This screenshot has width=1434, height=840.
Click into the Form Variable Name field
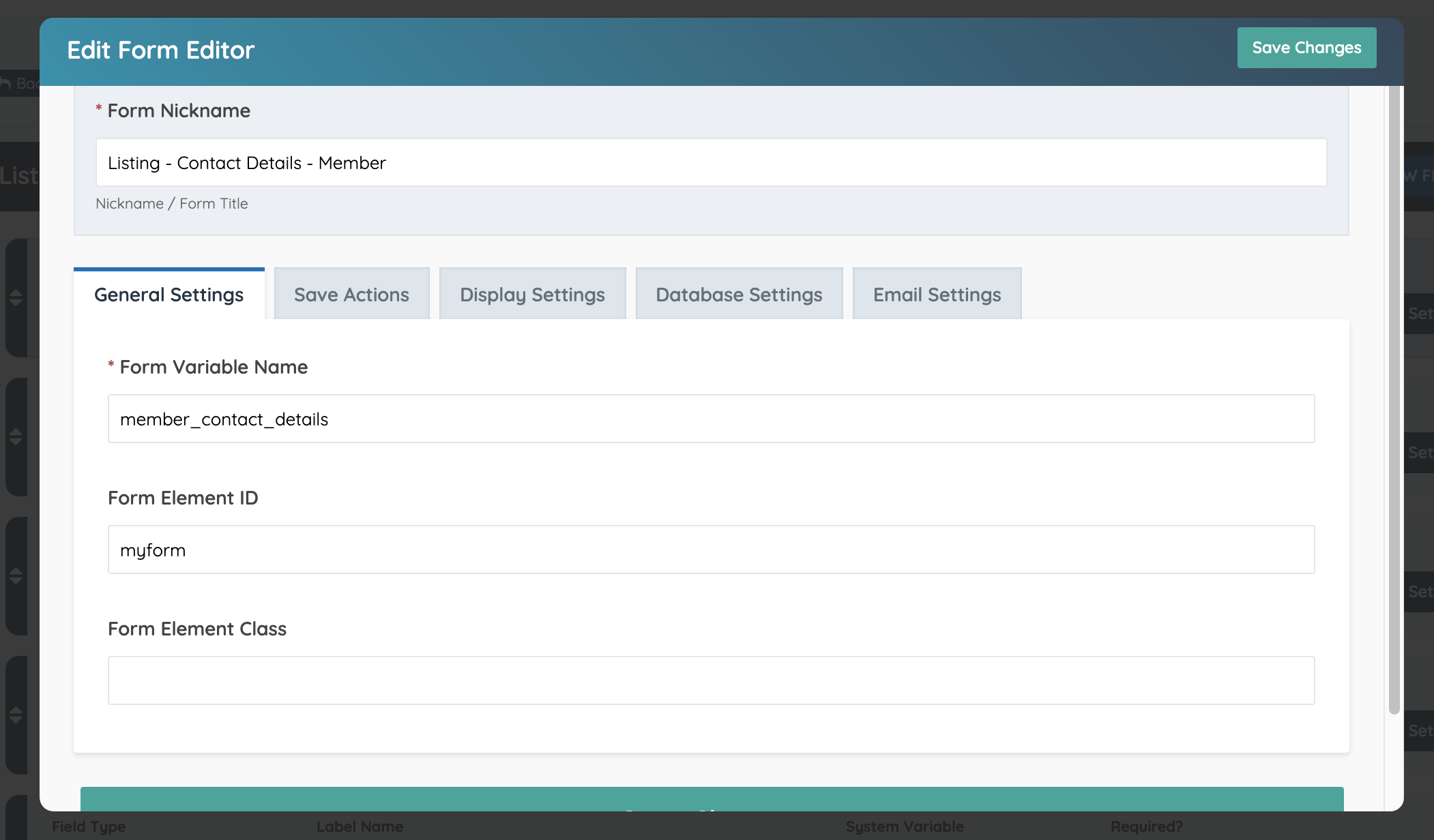click(x=711, y=419)
